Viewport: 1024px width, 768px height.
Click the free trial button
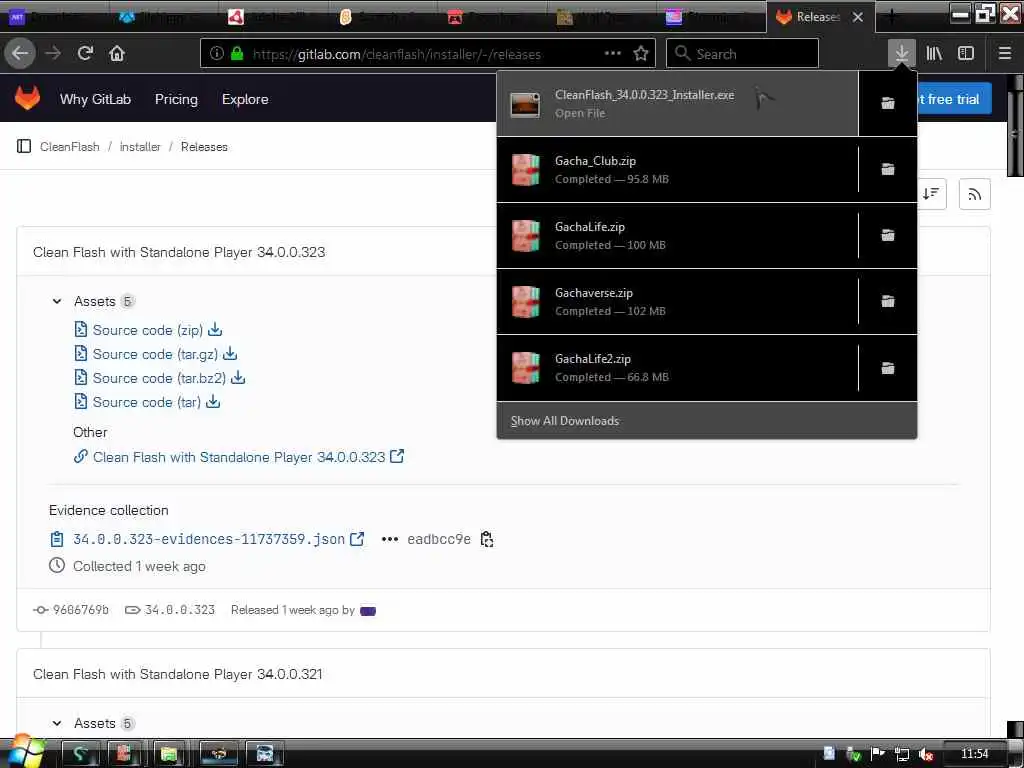tap(954, 99)
